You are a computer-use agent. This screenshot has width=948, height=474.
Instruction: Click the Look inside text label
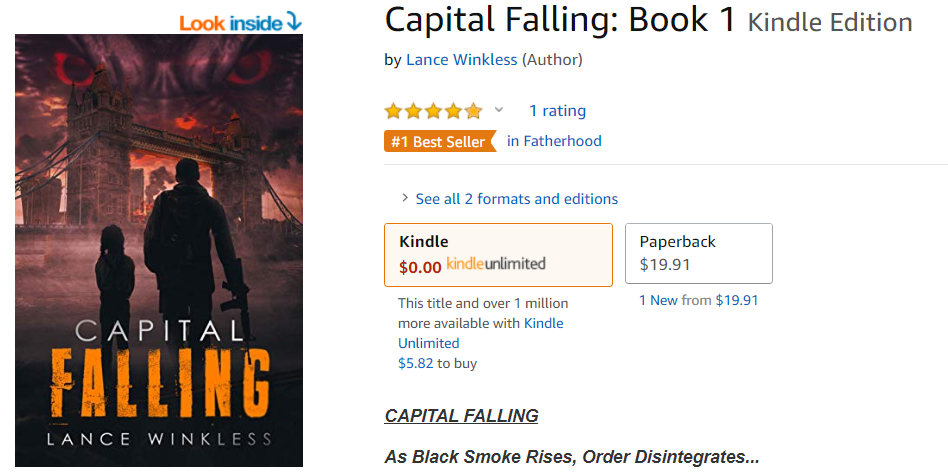(231, 24)
